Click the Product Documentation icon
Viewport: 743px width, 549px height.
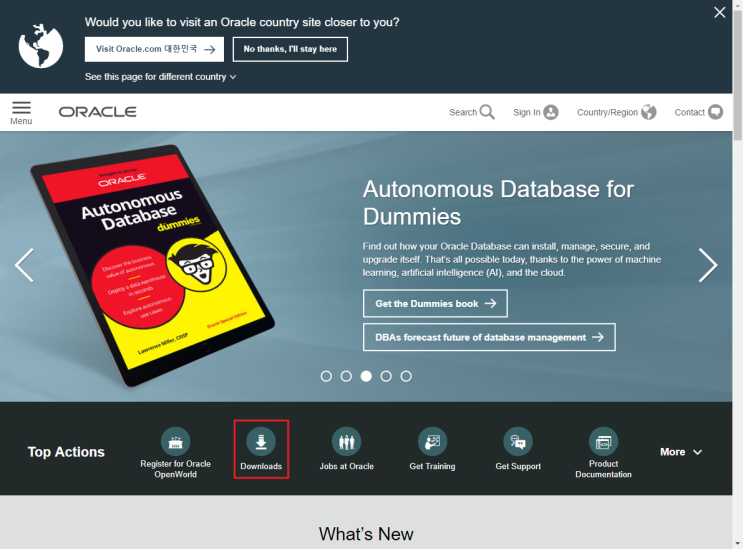(x=603, y=441)
